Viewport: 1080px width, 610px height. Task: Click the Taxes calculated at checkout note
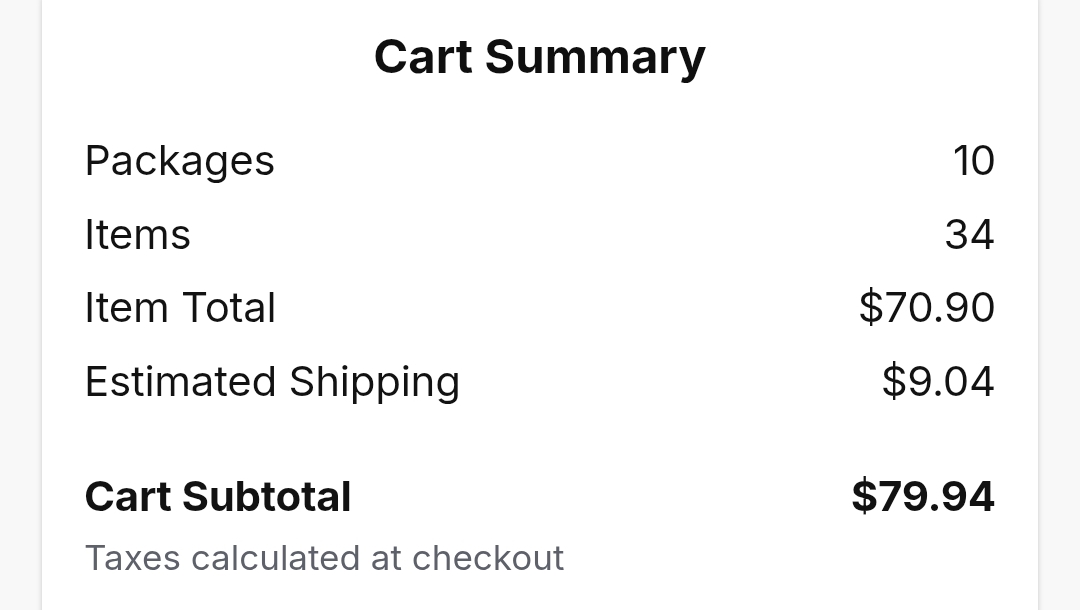click(324, 558)
